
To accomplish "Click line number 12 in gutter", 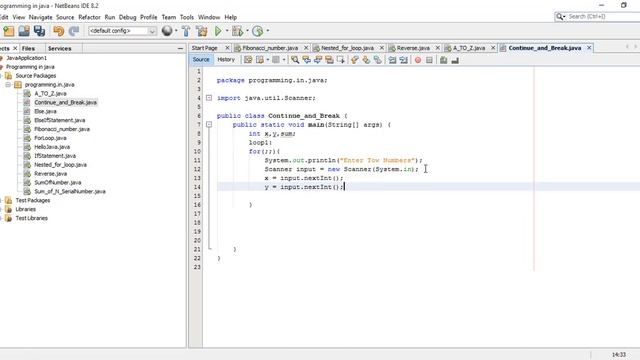I will 198,169.
